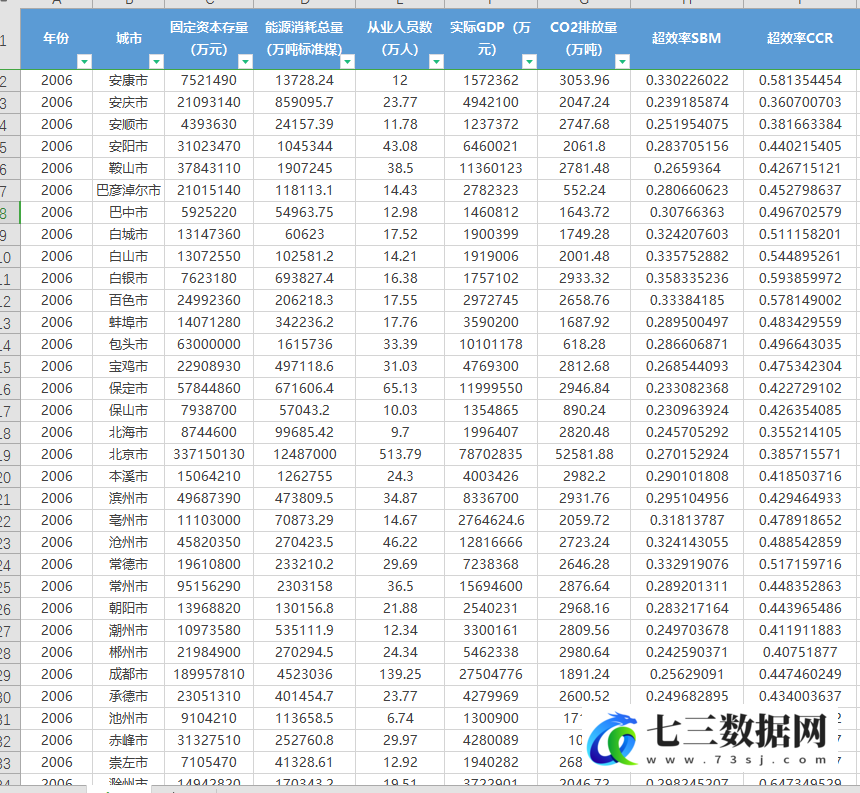
Task: Select cell containing 赤峰市
Action: click(129, 740)
